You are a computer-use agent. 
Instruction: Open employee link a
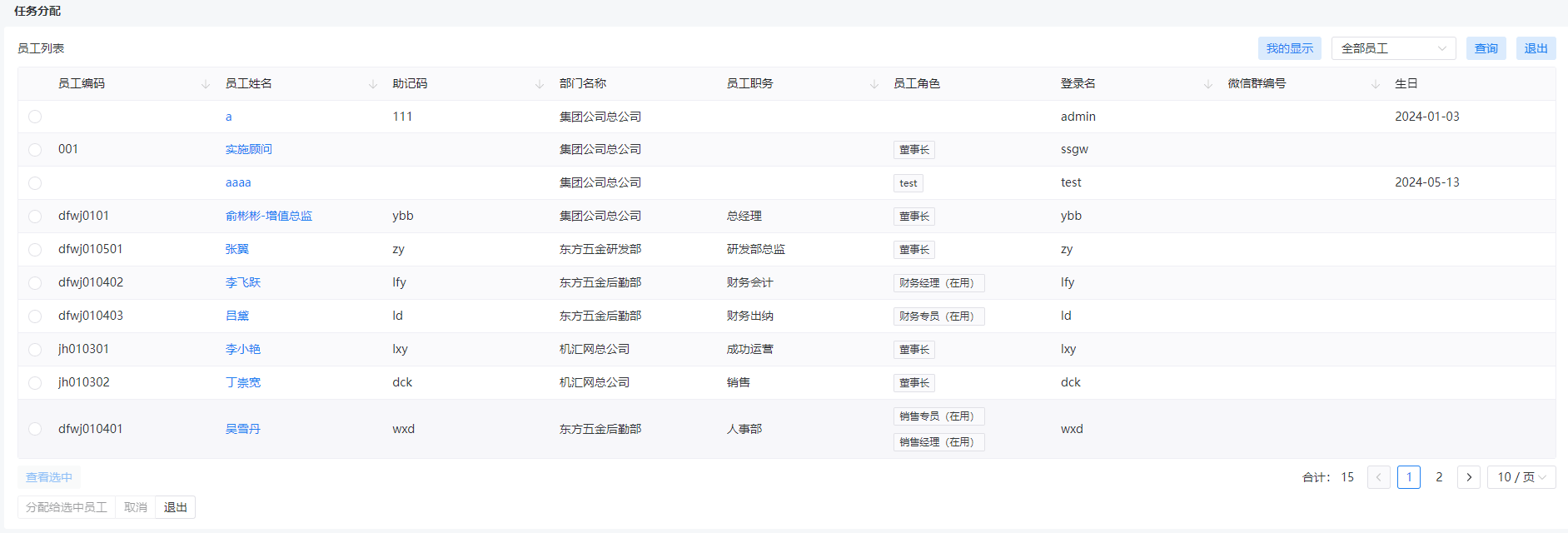coord(229,117)
